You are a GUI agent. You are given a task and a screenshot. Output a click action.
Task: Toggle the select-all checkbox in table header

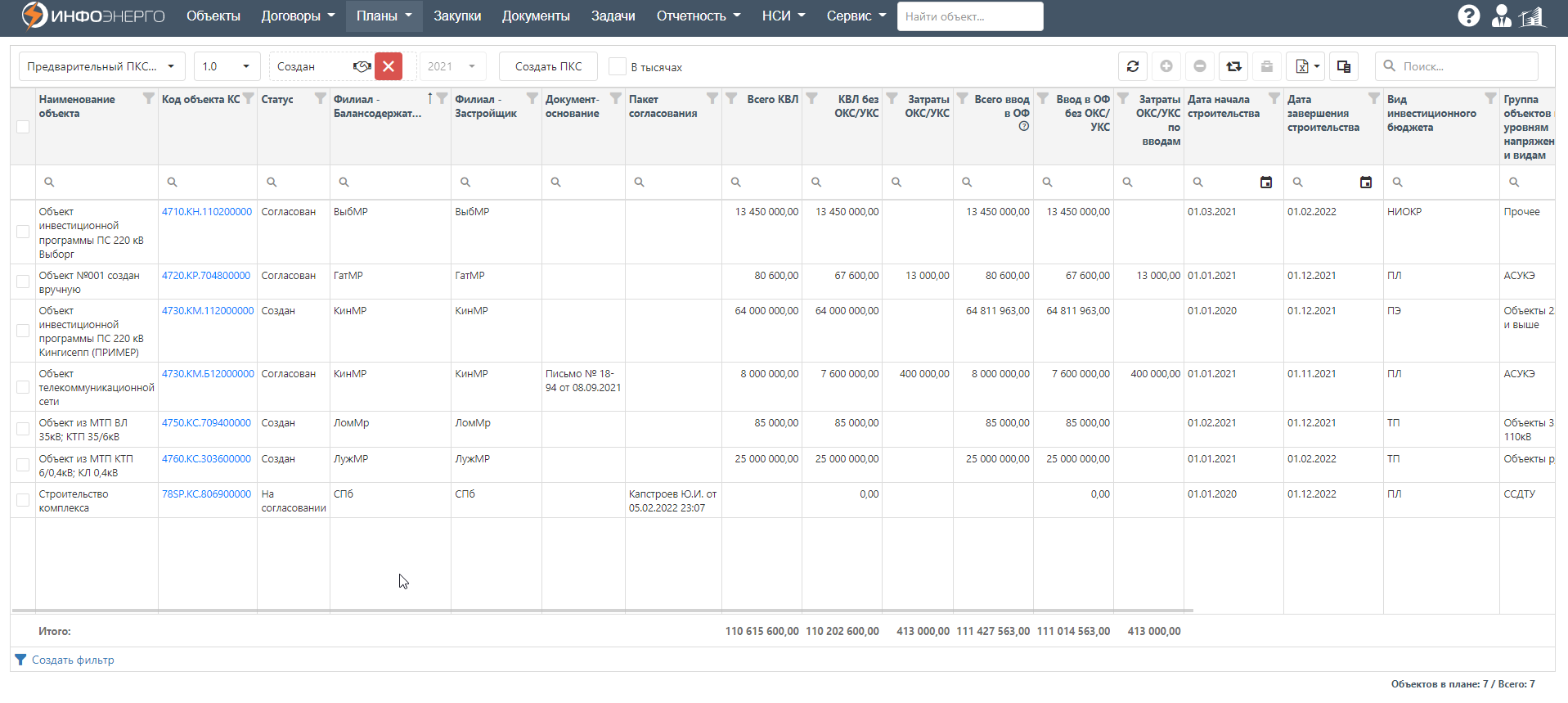23,127
